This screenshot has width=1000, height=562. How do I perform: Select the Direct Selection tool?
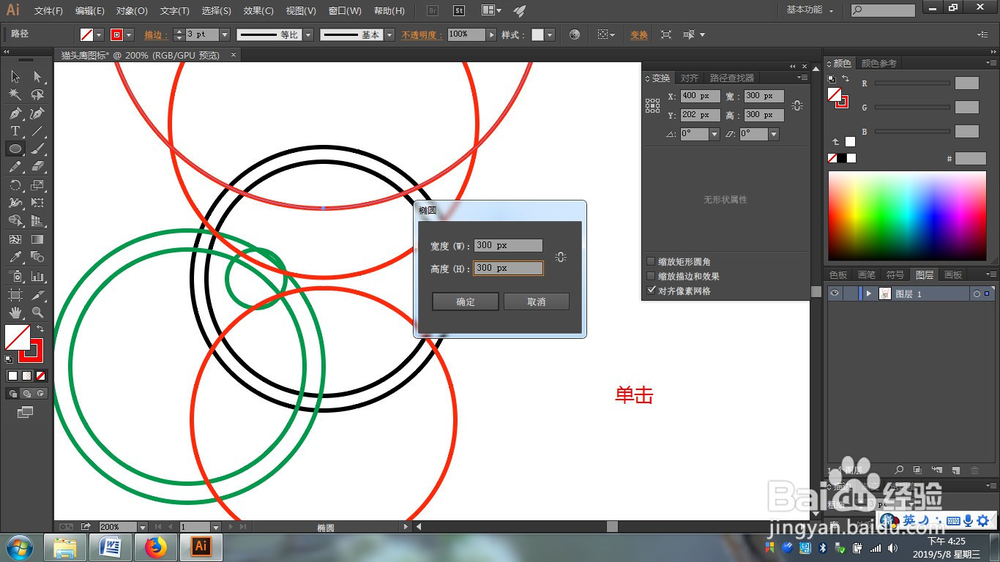tap(38, 77)
